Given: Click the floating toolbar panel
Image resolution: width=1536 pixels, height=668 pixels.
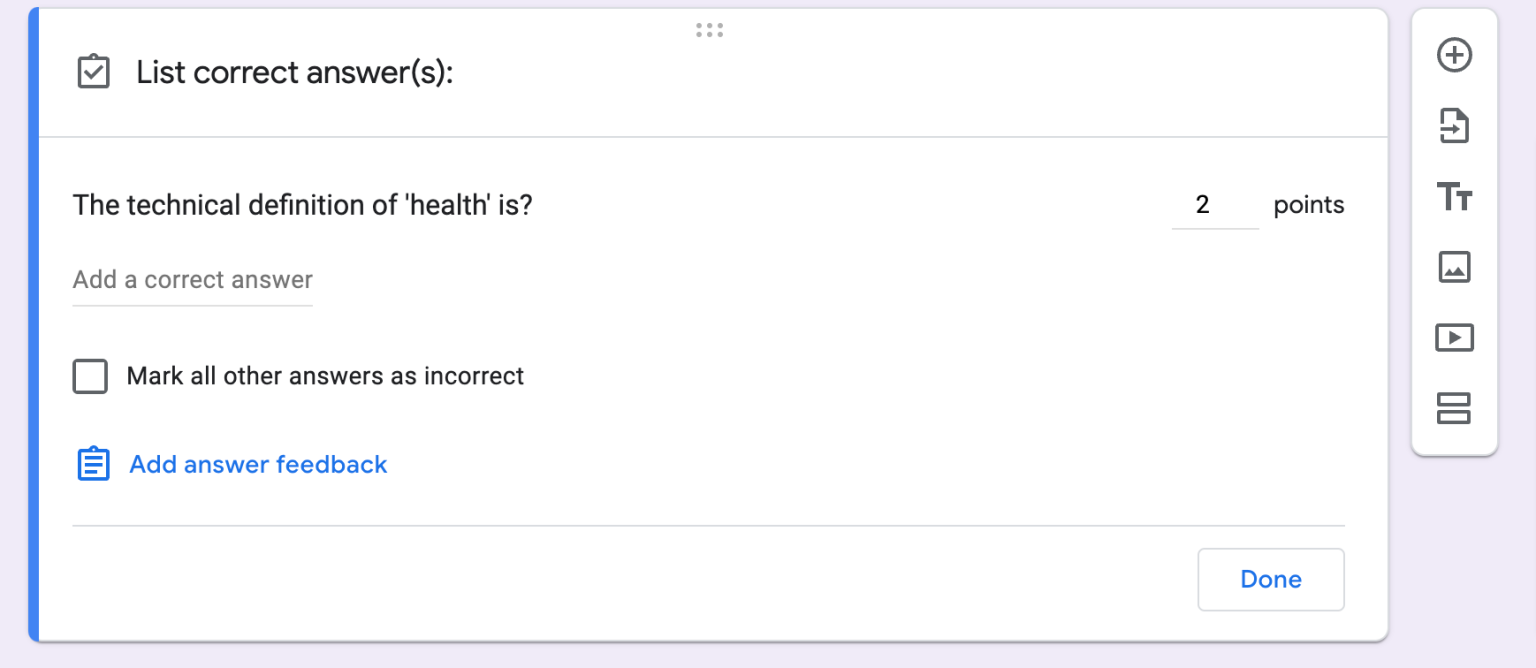Looking at the screenshot, I should pos(1454,232).
